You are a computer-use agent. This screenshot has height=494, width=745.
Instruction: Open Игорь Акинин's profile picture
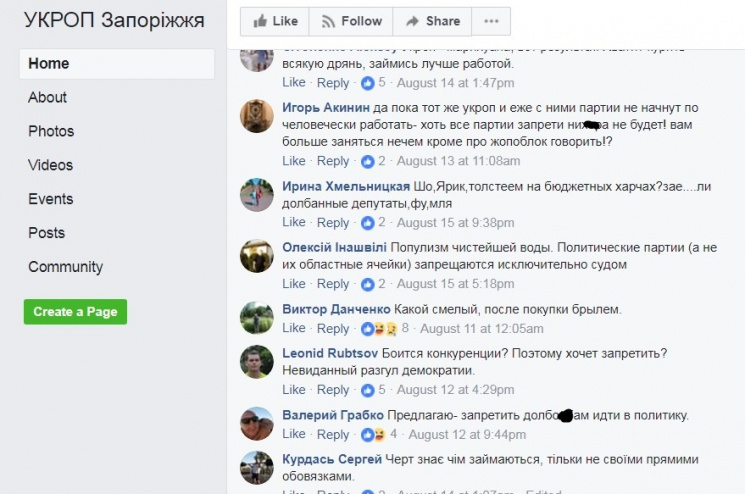(257, 117)
